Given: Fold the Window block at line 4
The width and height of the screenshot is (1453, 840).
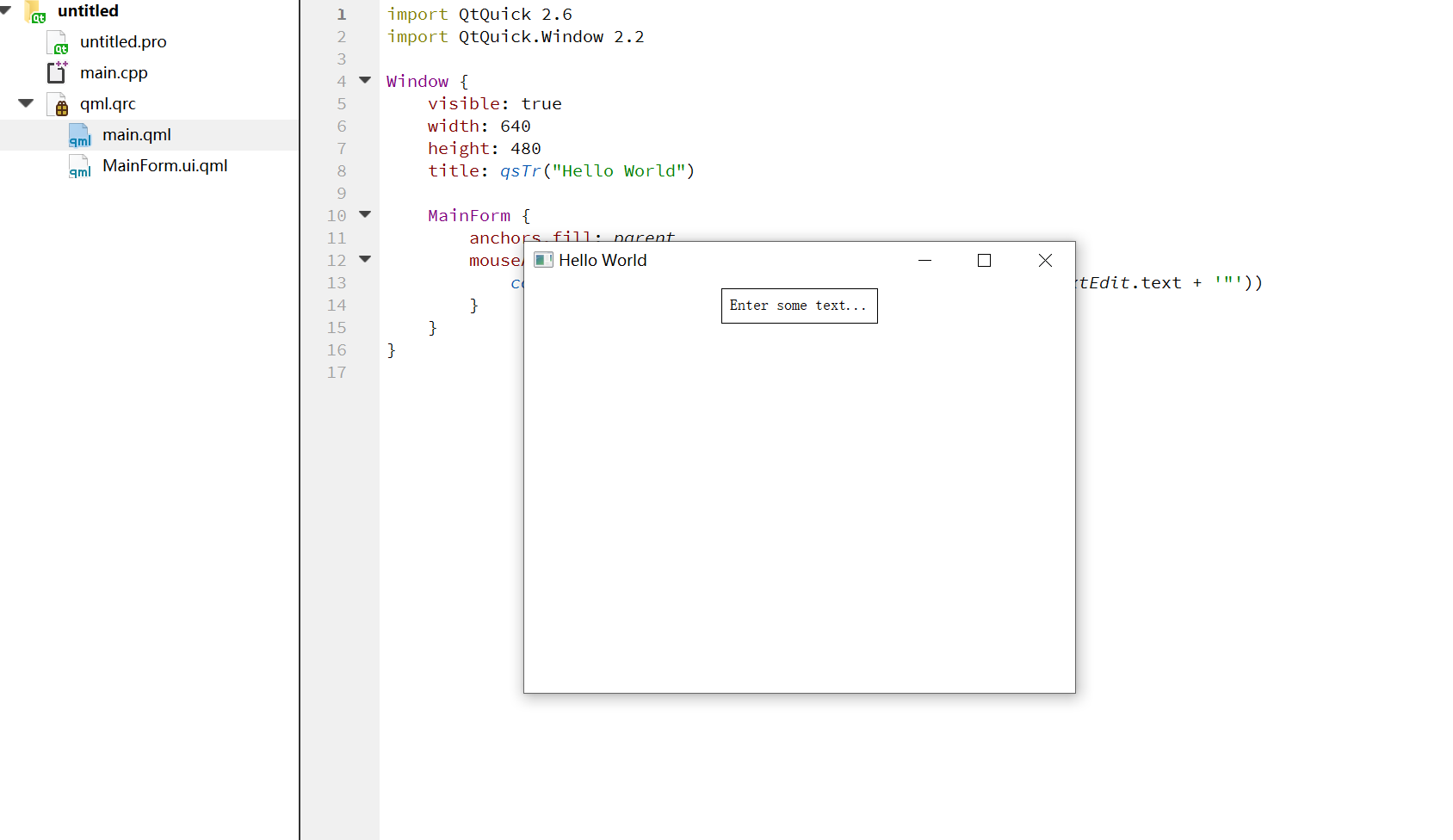Looking at the screenshot, I should pos(365,80).
